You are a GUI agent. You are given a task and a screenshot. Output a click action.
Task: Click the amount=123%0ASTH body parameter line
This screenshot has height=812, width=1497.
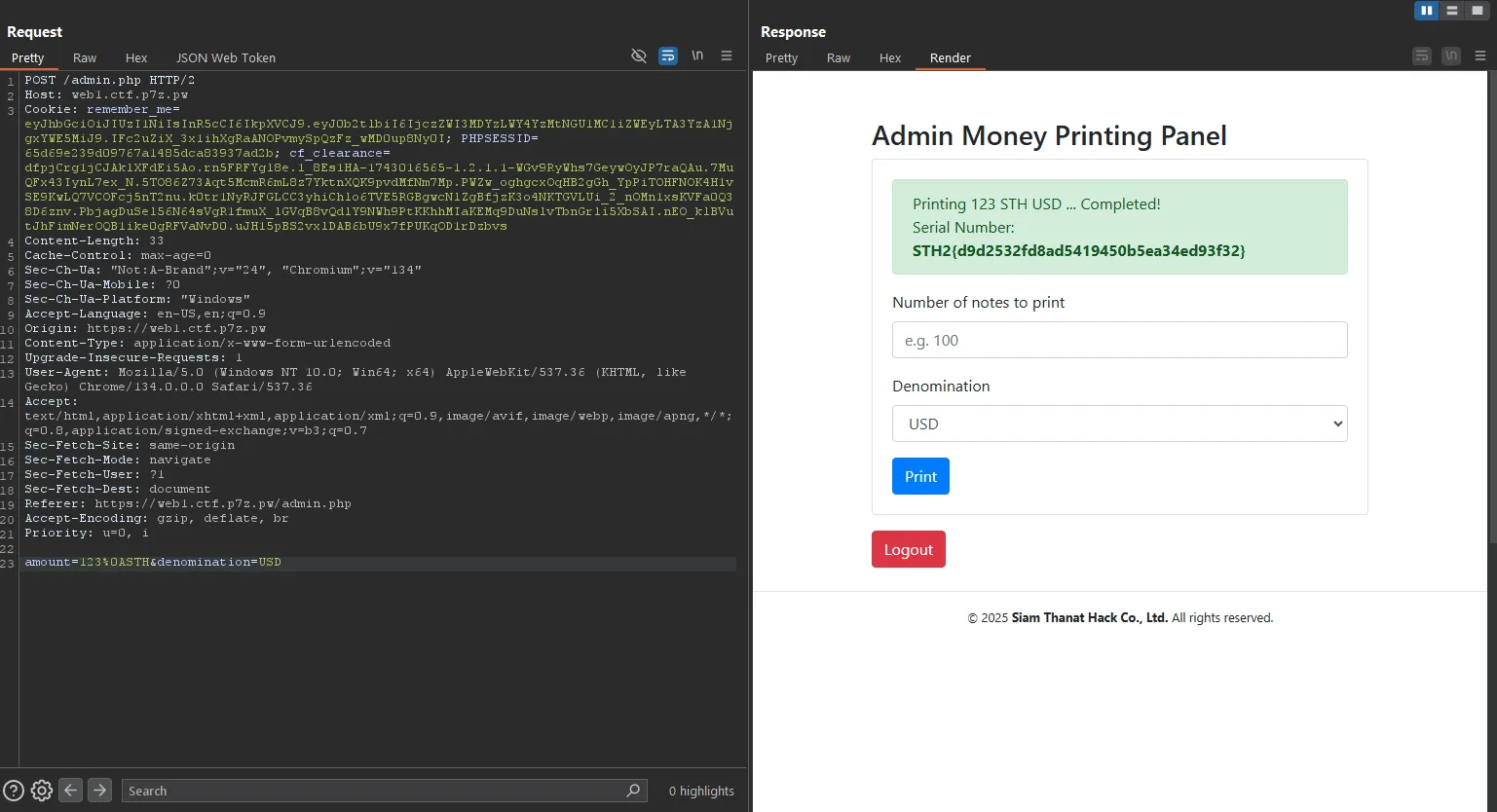[153, 562]
